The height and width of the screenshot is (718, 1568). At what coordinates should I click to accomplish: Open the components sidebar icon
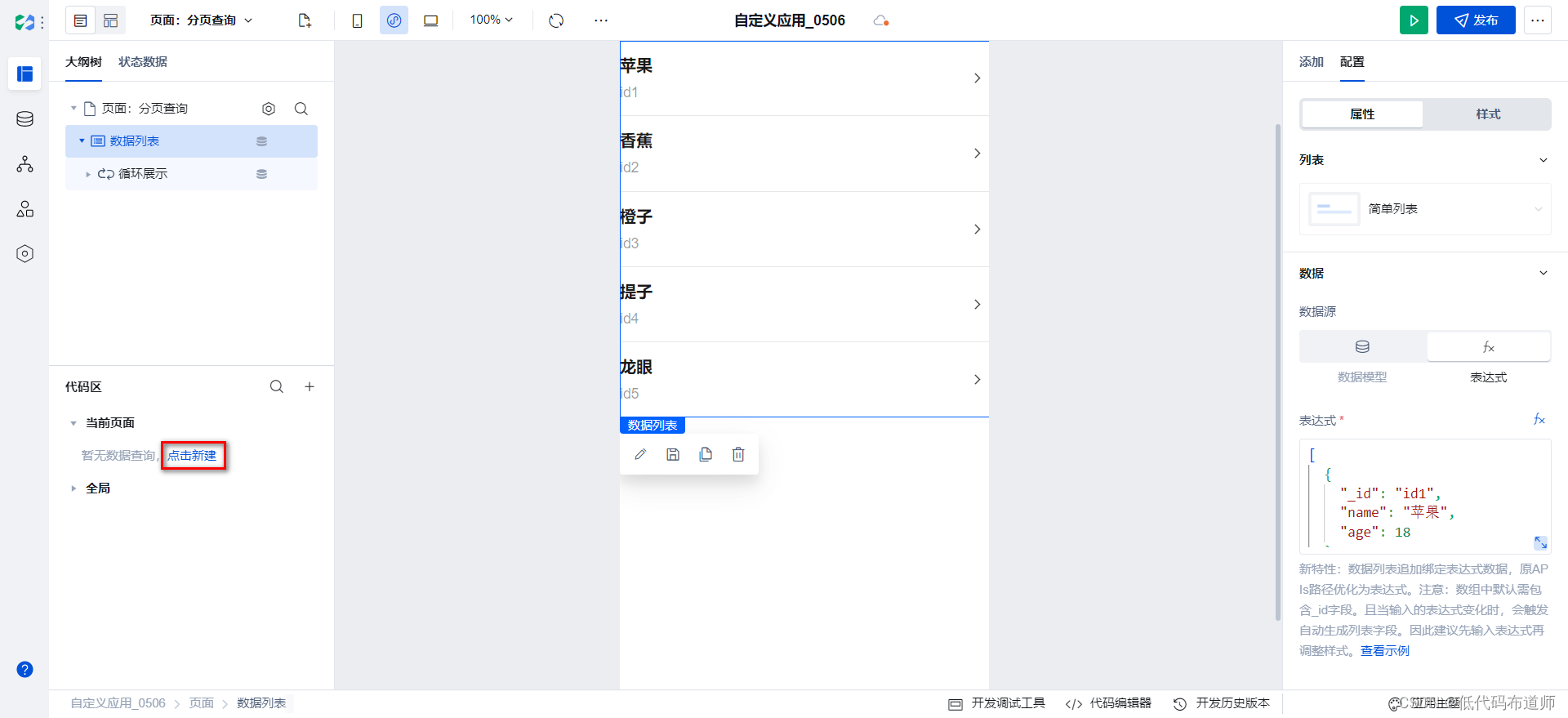coord(25,209)
